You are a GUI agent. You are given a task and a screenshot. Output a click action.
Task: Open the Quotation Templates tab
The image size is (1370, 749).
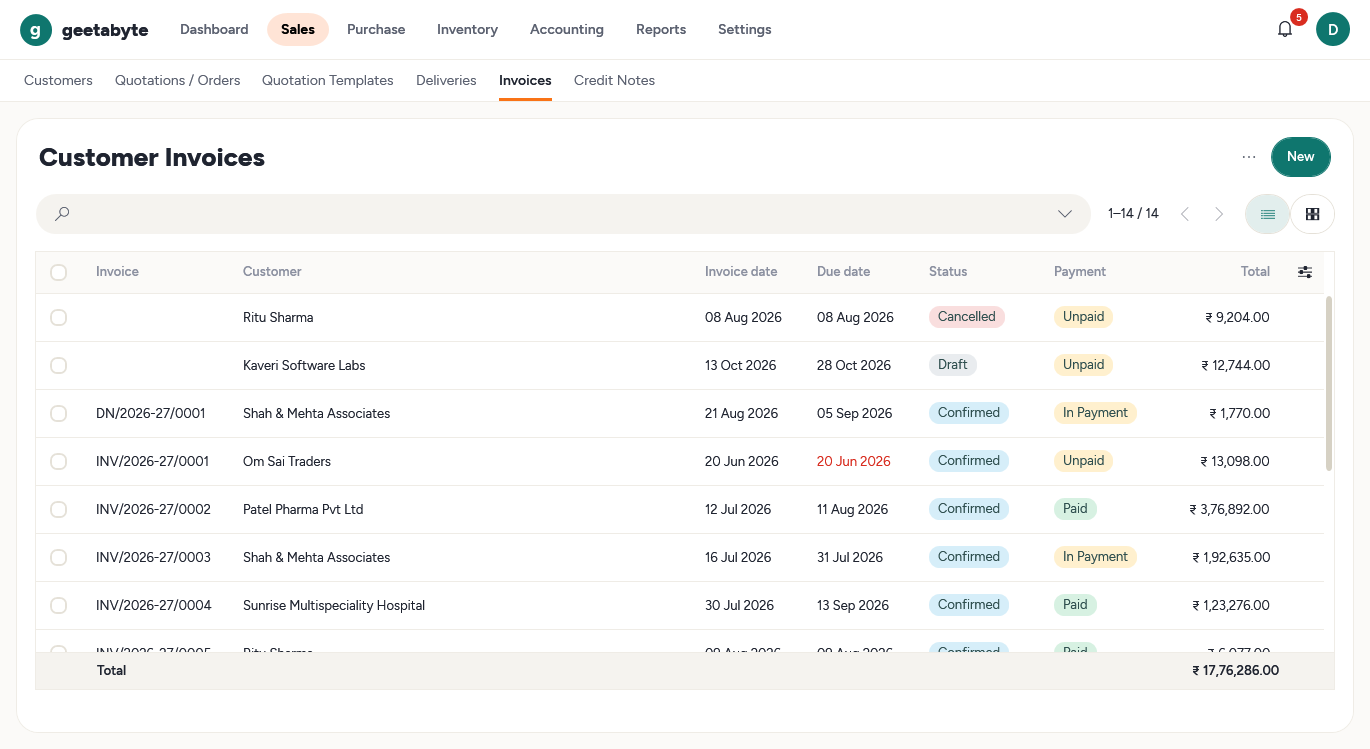(328, 81)
